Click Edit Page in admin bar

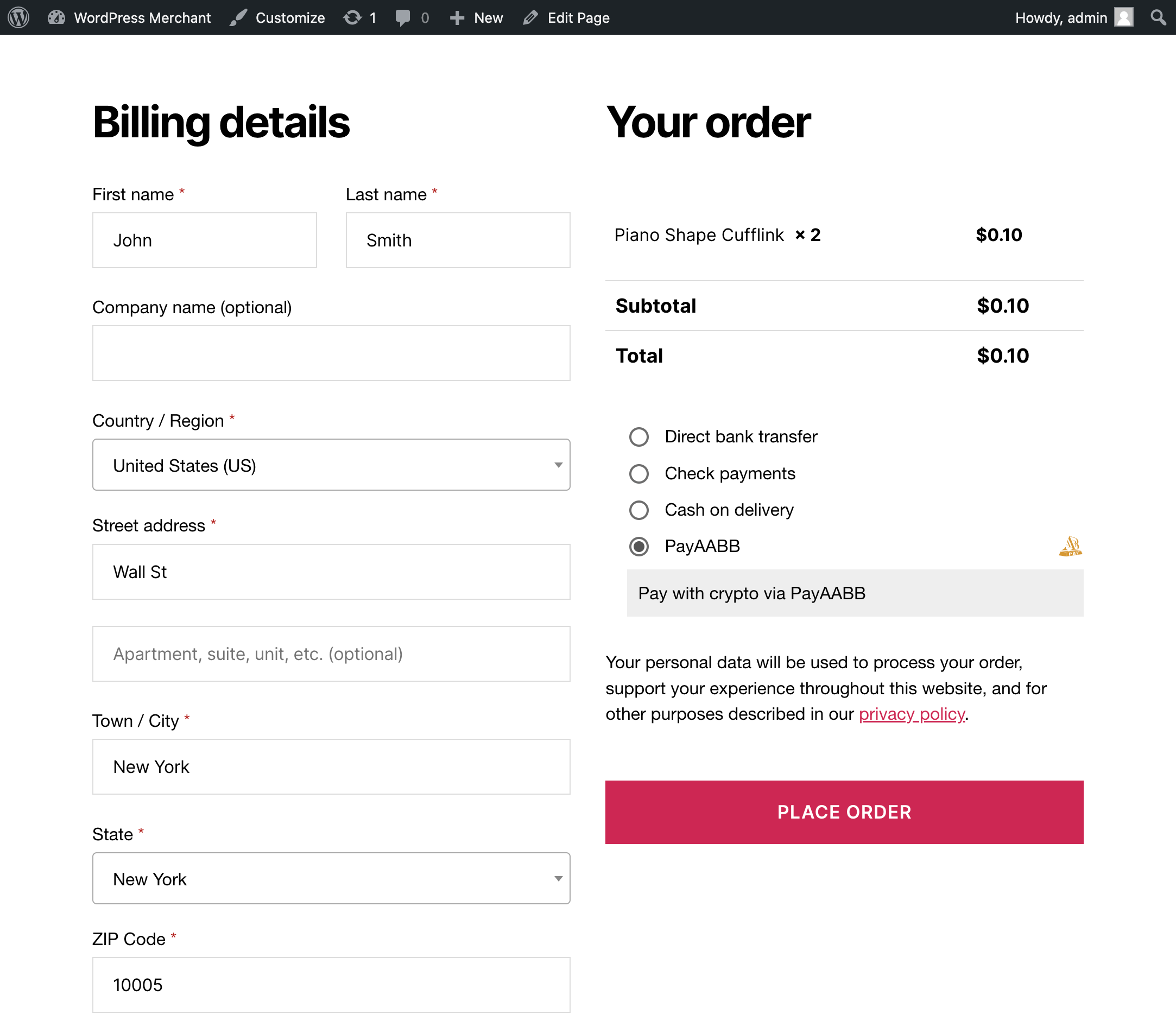point(567,17)
